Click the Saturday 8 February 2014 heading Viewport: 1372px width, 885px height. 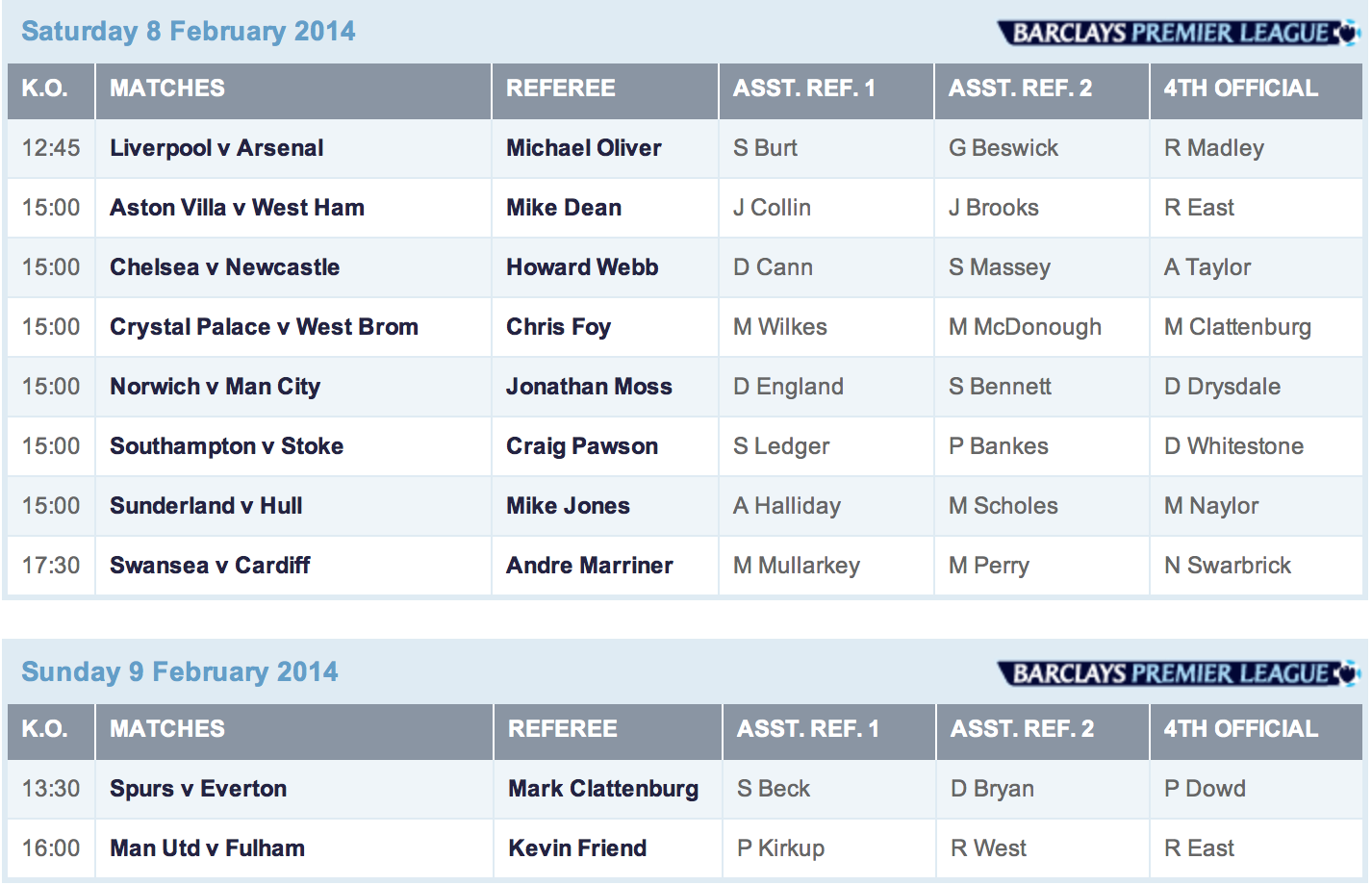pos(189,32)
